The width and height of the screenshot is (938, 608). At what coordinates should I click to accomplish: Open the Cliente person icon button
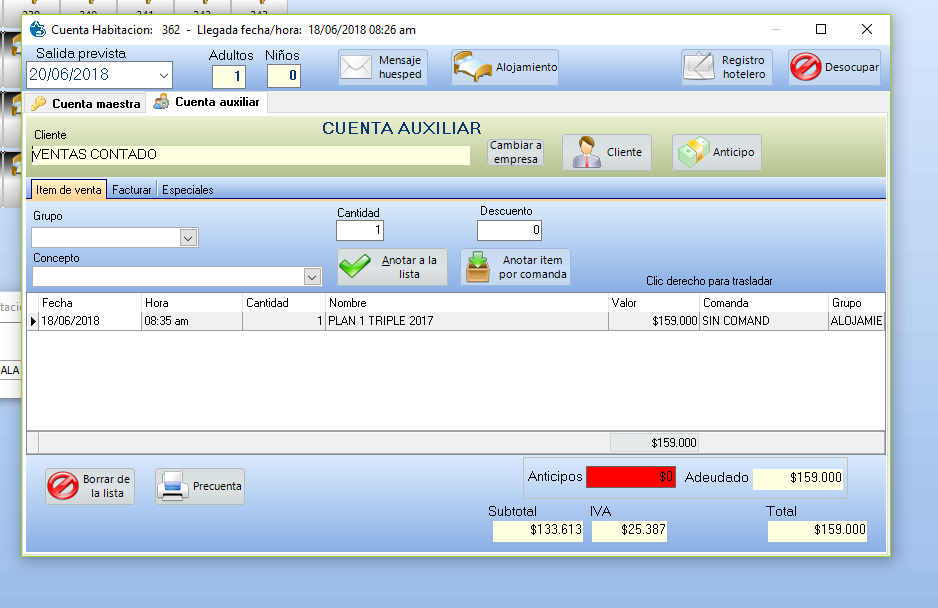[x=585, y=153]
